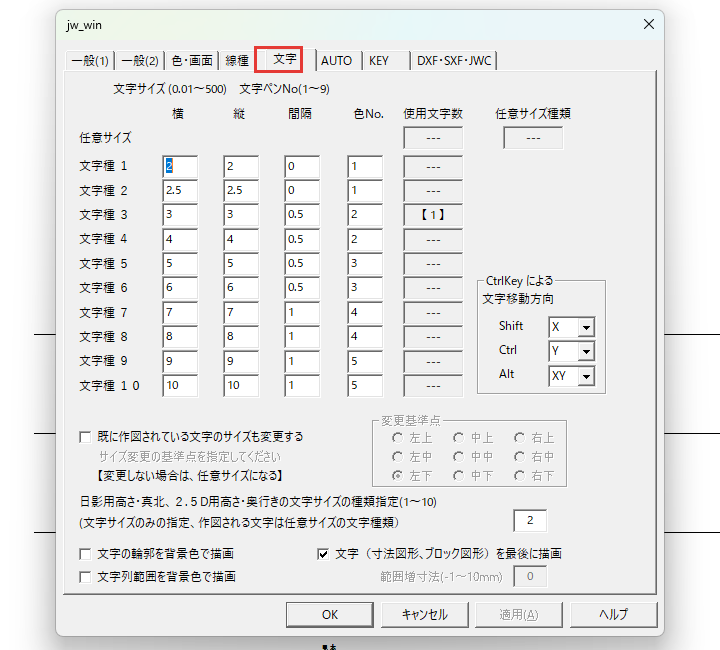Click the 日影用高さ 文字サイズ種類 field

[530, 521]
